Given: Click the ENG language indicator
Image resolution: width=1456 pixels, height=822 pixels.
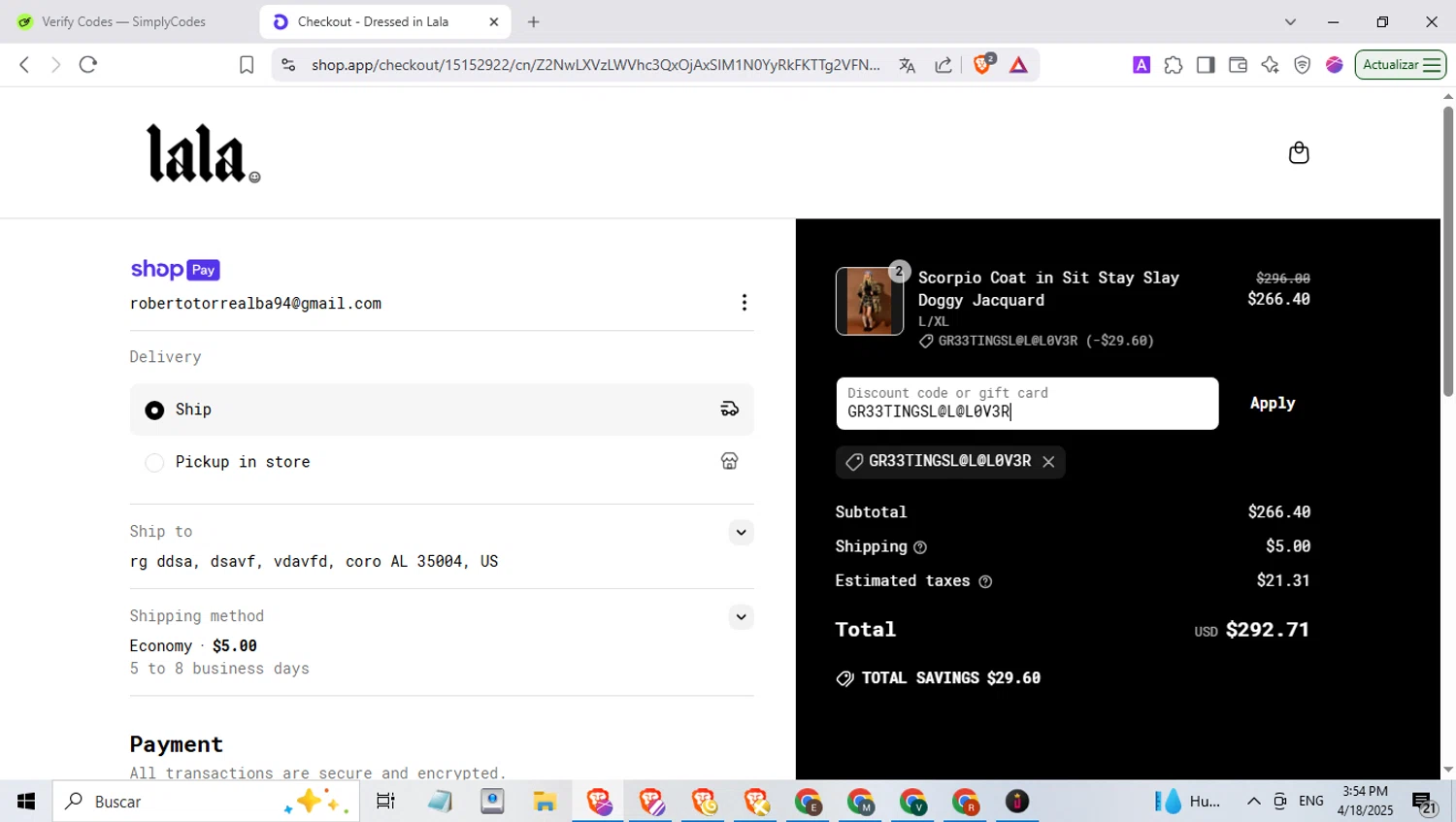Looking at the screenshot, I should click(1311, 802).
